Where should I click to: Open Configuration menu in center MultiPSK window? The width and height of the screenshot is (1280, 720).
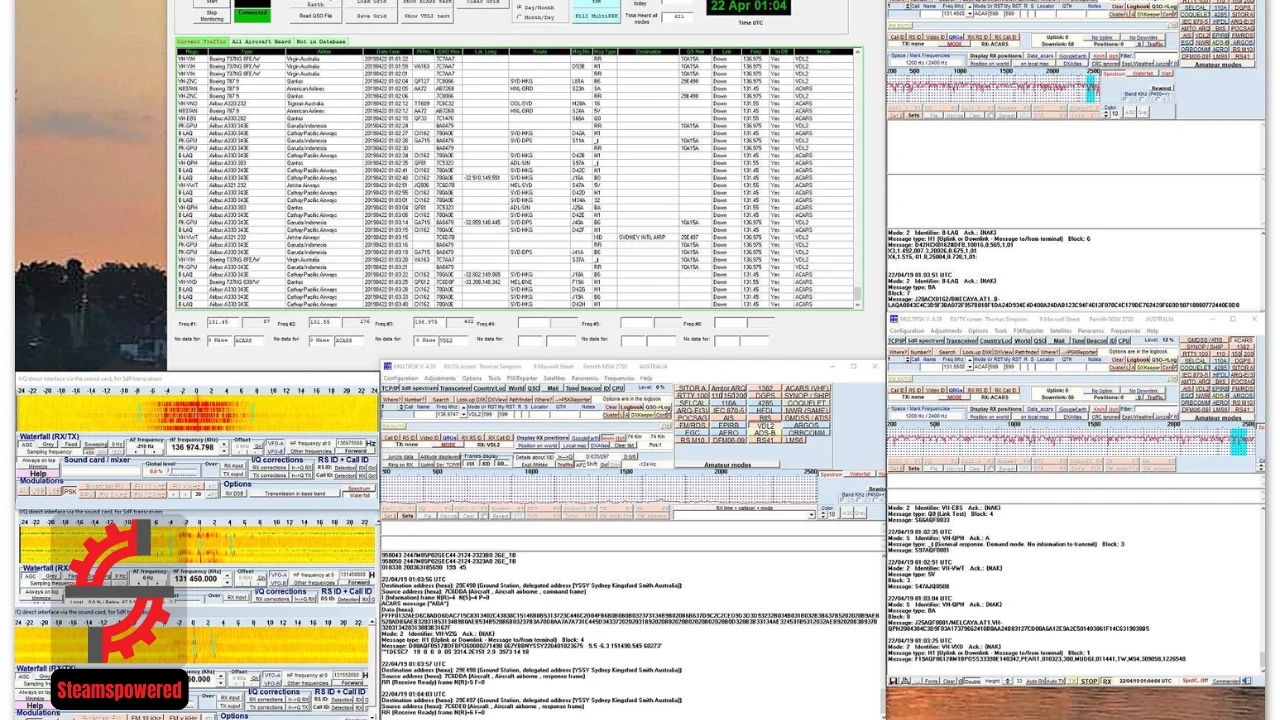pos(401,378)
